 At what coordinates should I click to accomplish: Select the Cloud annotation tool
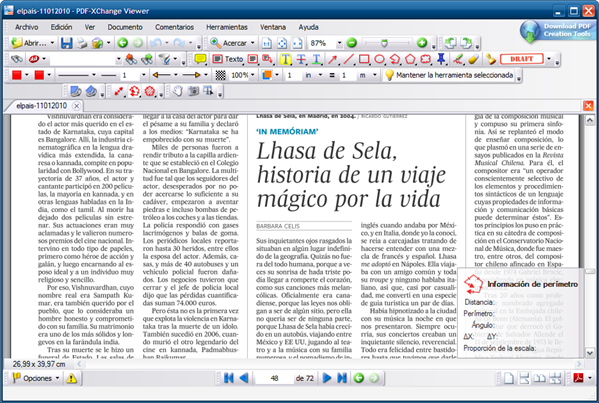[x=426, y=59]
